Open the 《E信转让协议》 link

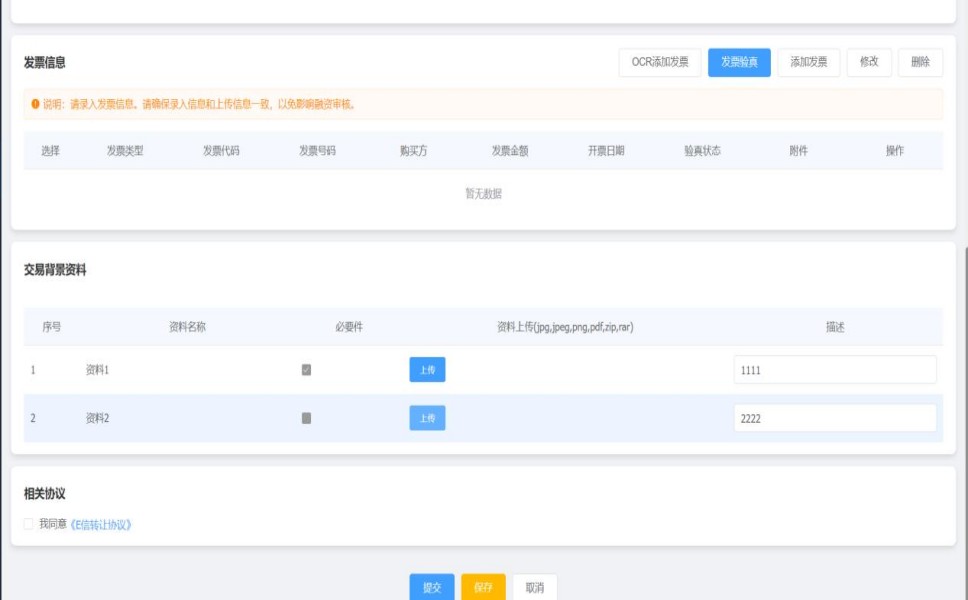(x=101, y=524)
